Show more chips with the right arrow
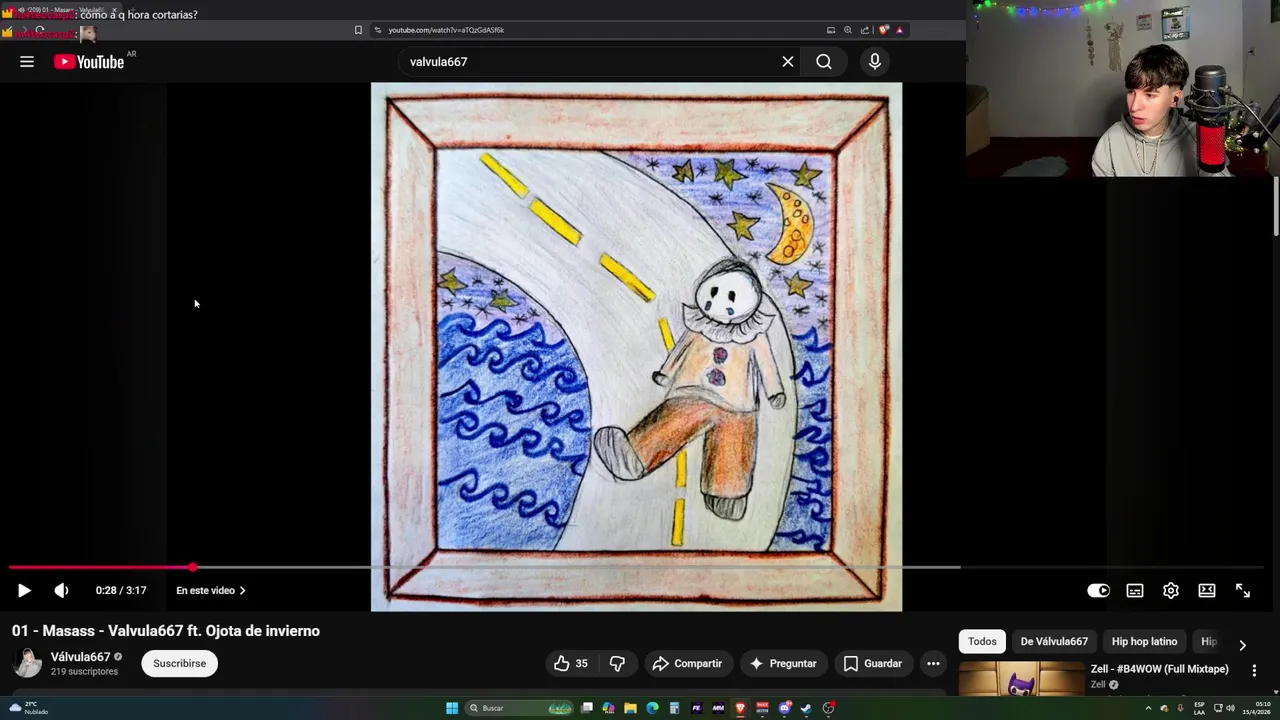 [1242, 645]
